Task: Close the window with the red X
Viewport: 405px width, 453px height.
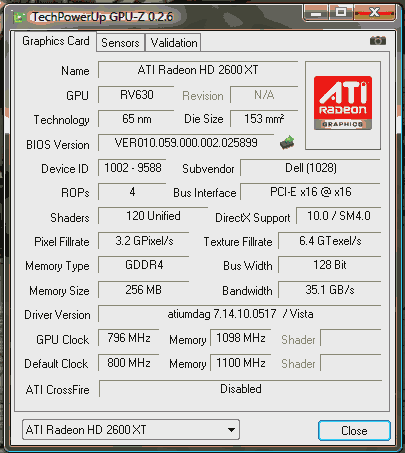Action: [x=375, y=13]
